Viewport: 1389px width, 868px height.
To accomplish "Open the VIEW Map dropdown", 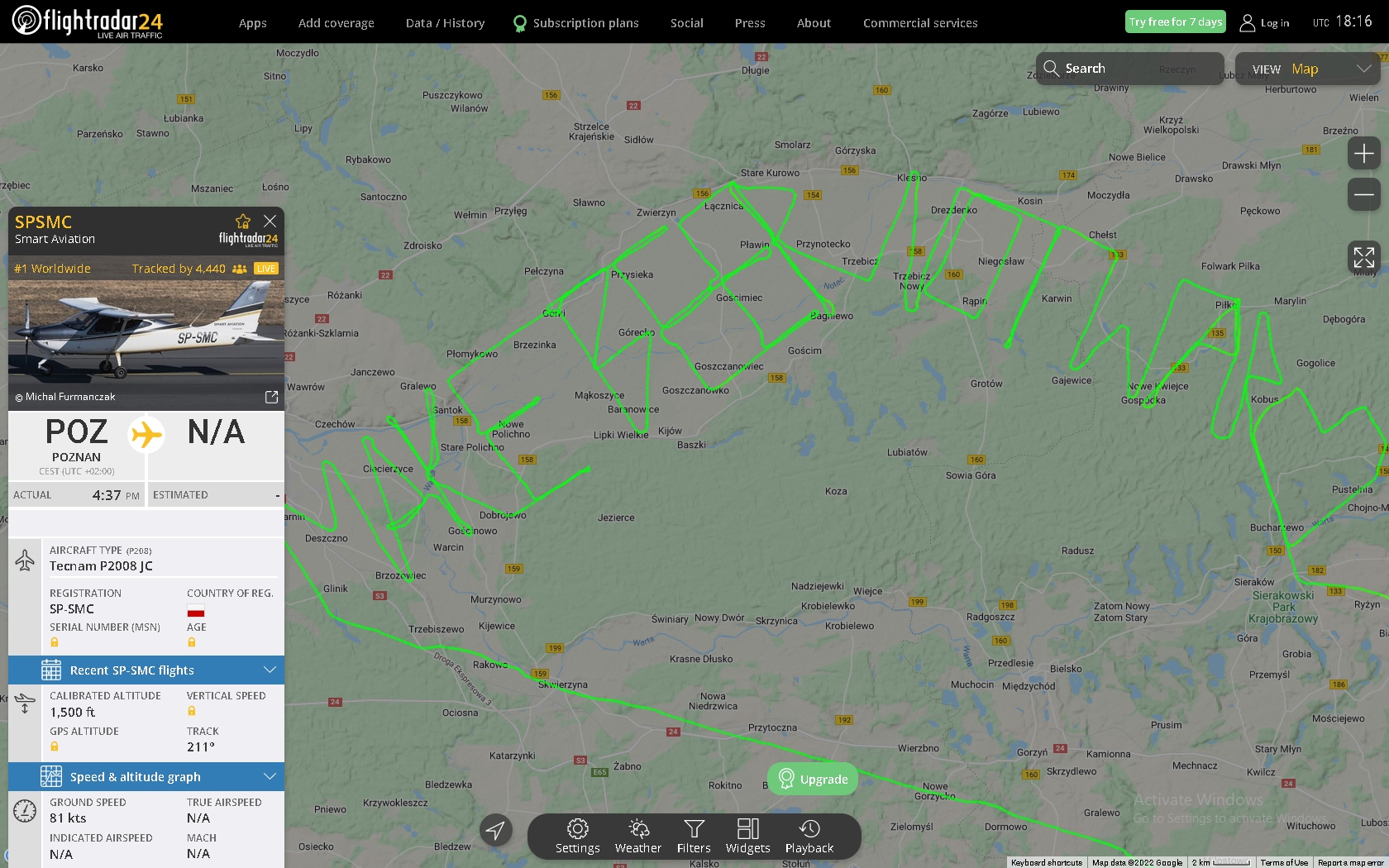I will pyautogui.click(x=1307, y=69).
